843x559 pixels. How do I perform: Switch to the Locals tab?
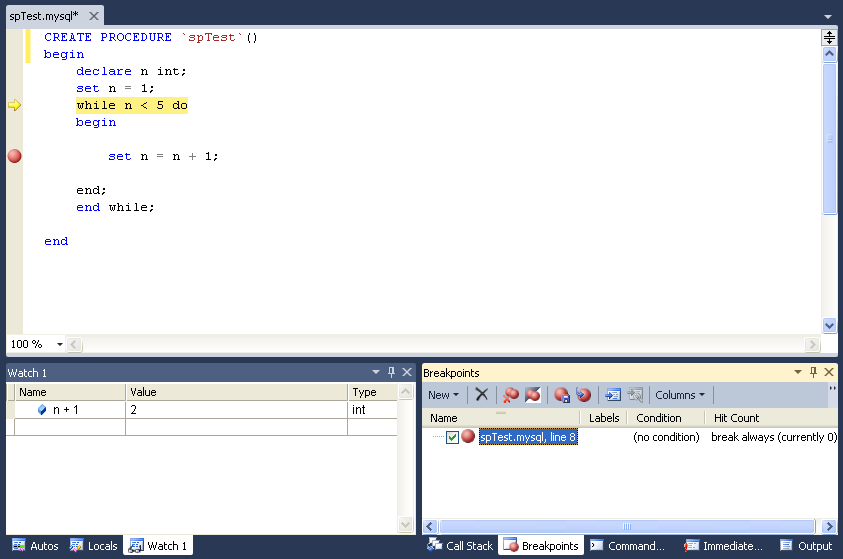pos(93,546)
